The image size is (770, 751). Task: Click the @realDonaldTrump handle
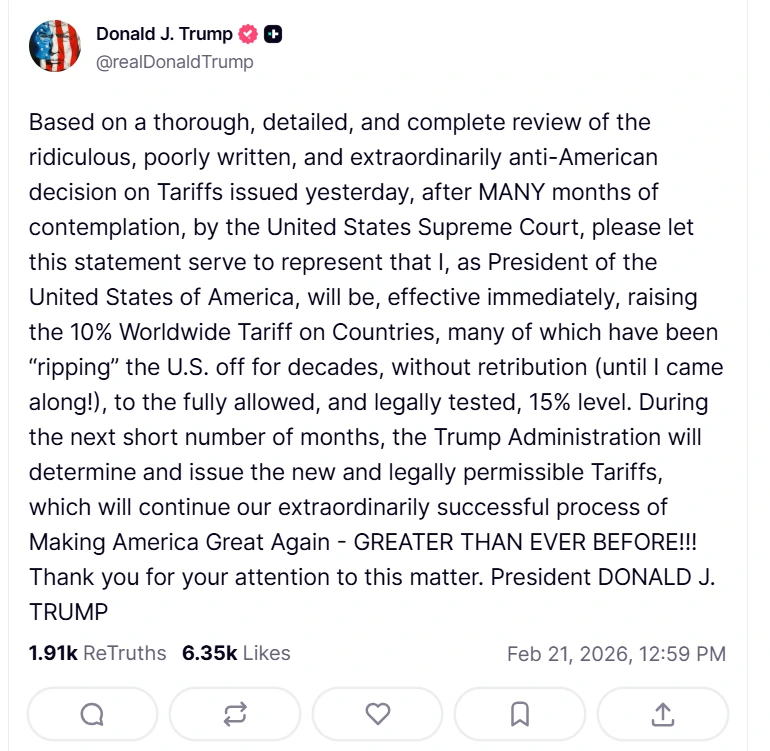[175, 62]
